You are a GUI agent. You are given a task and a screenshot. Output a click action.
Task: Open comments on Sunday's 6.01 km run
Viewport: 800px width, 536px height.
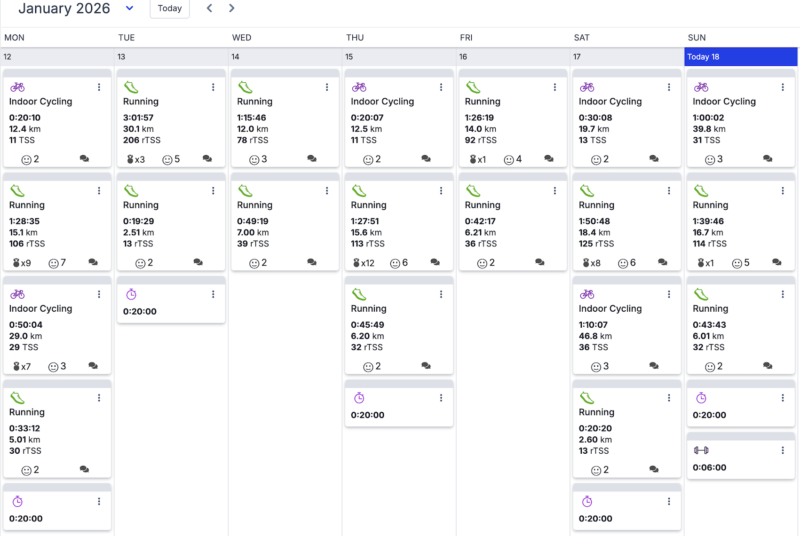point(768,366)
